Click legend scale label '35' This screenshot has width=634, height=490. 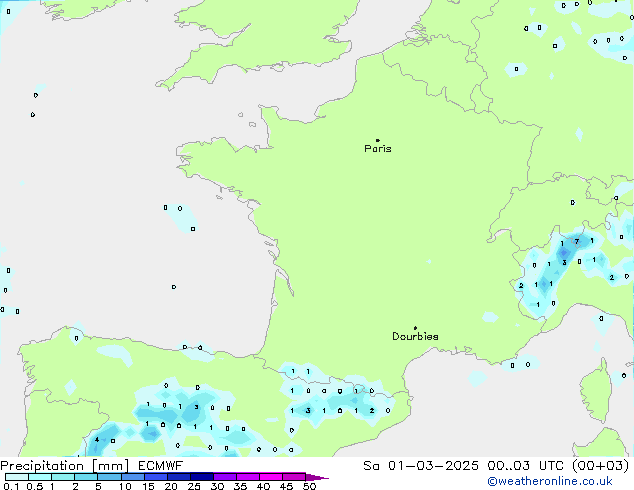click(x=240, y=486)
